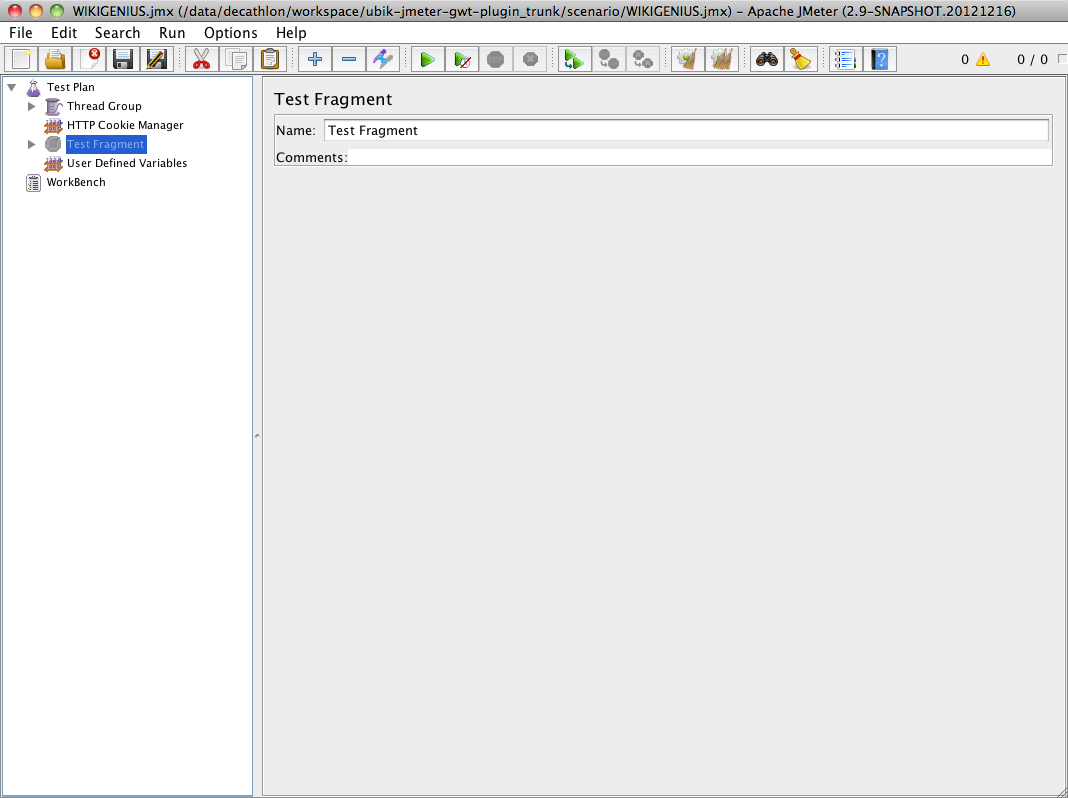Expand the Test Fragment tree node
The width and height of the screenshot is (1068, 798).
pyautogui.click(x=32, y=144)
